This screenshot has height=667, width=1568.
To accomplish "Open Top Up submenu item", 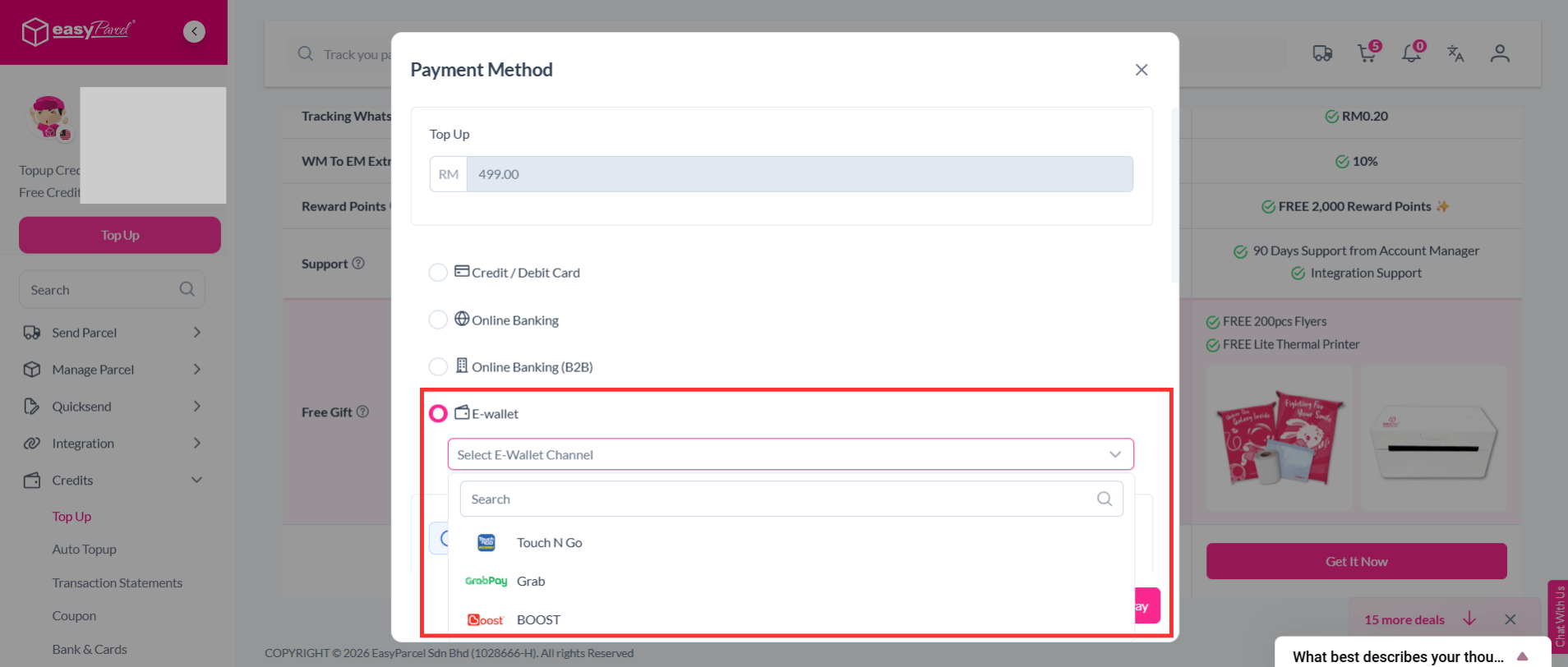I will [71, 517].
